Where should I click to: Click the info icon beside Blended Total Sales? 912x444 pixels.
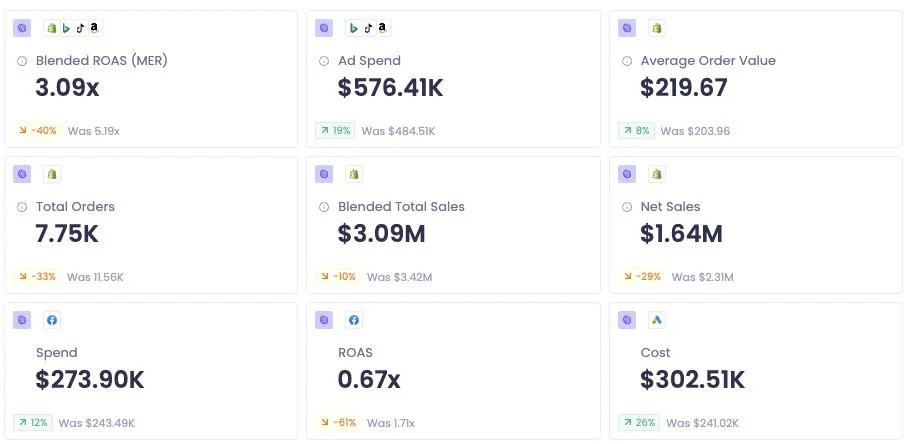tap(324, 207)
